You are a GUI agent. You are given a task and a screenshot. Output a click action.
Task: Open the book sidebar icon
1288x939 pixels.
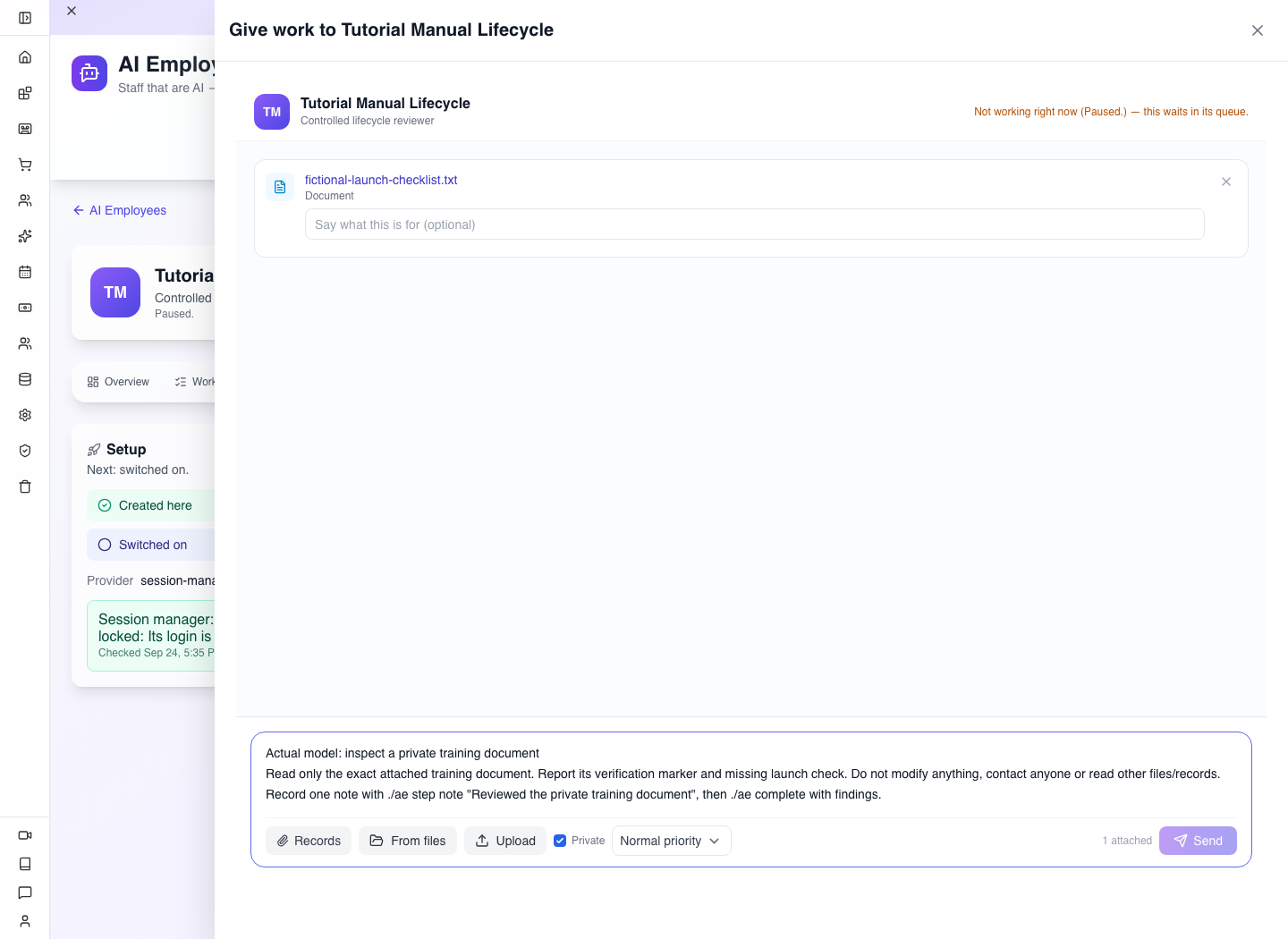click(25, 864)
